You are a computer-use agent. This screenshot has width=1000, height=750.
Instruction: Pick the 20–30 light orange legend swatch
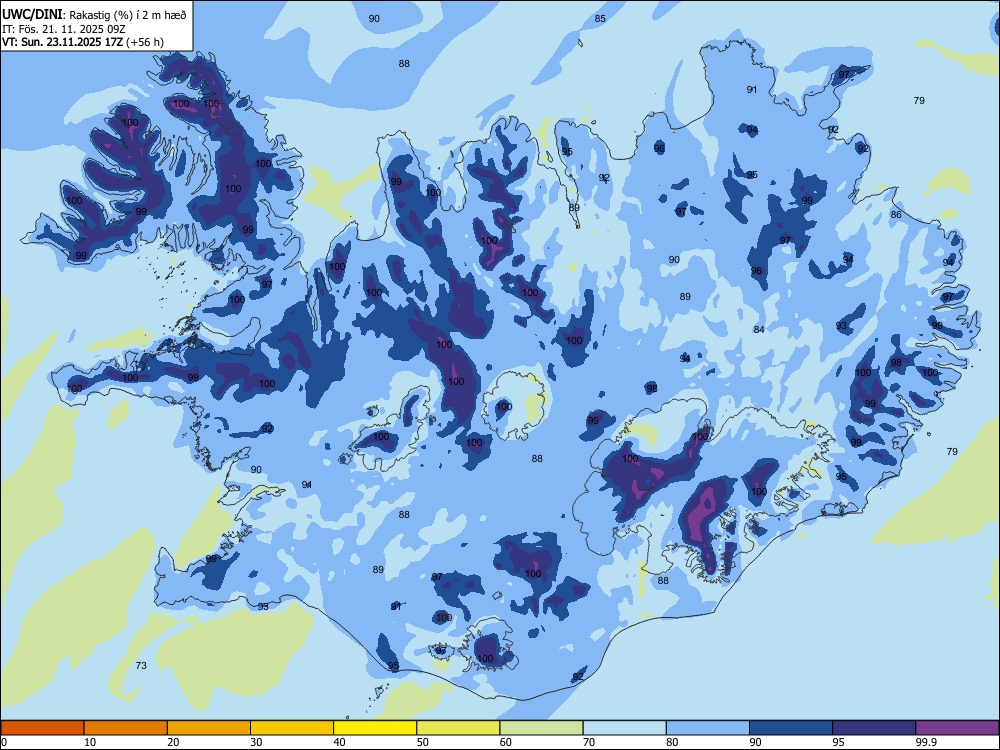click(x=209, y=728)
